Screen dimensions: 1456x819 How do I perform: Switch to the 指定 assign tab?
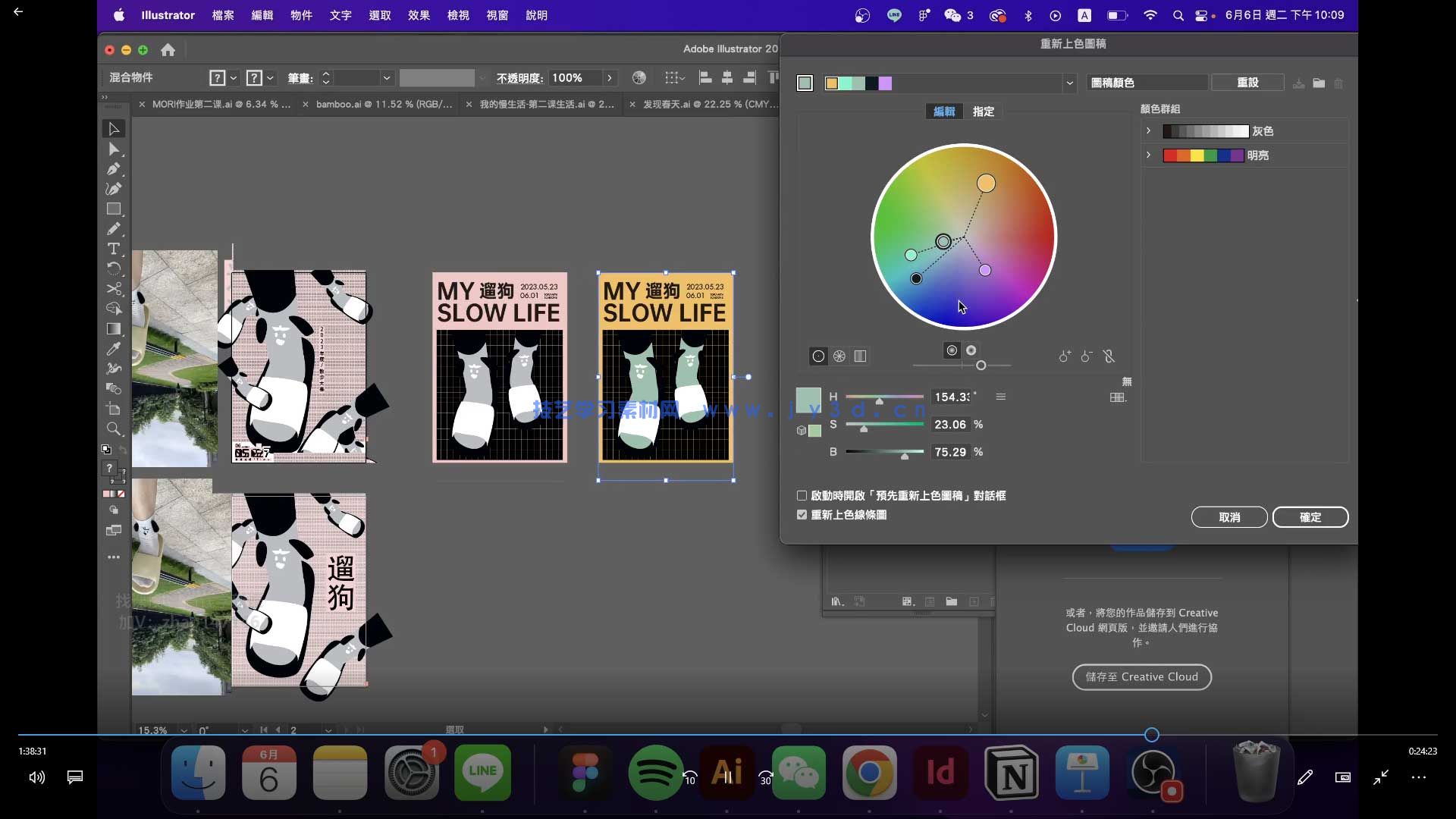pyautogui.click(x=984, y=111)
